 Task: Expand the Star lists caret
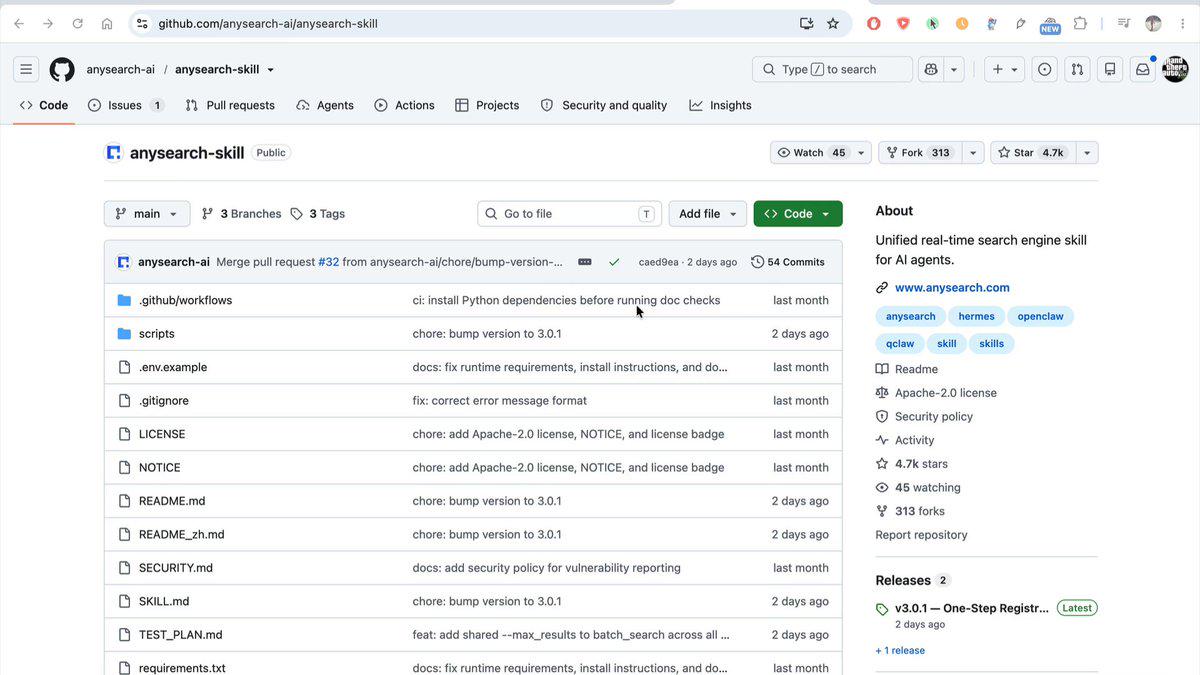click(1087, 153)
